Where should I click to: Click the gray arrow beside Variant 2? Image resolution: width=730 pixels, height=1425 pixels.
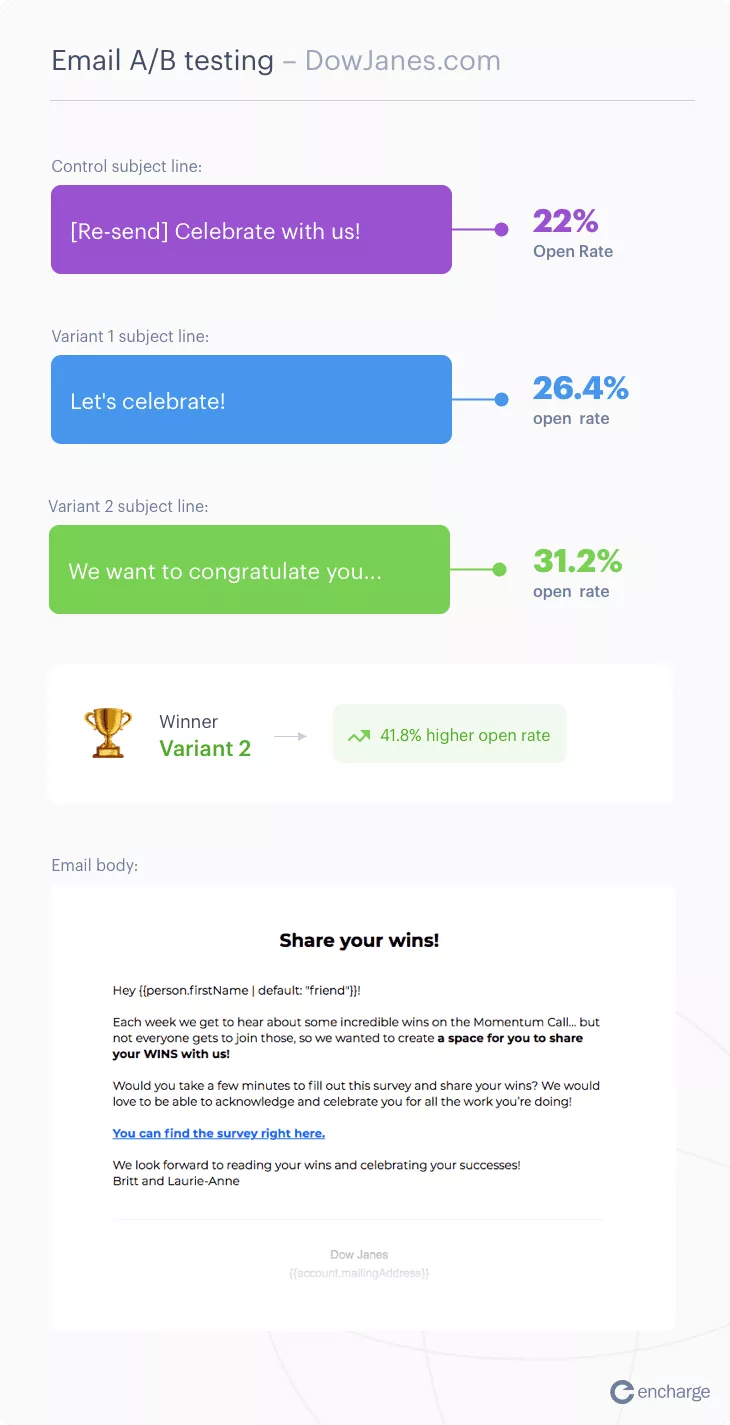[290, 736]
